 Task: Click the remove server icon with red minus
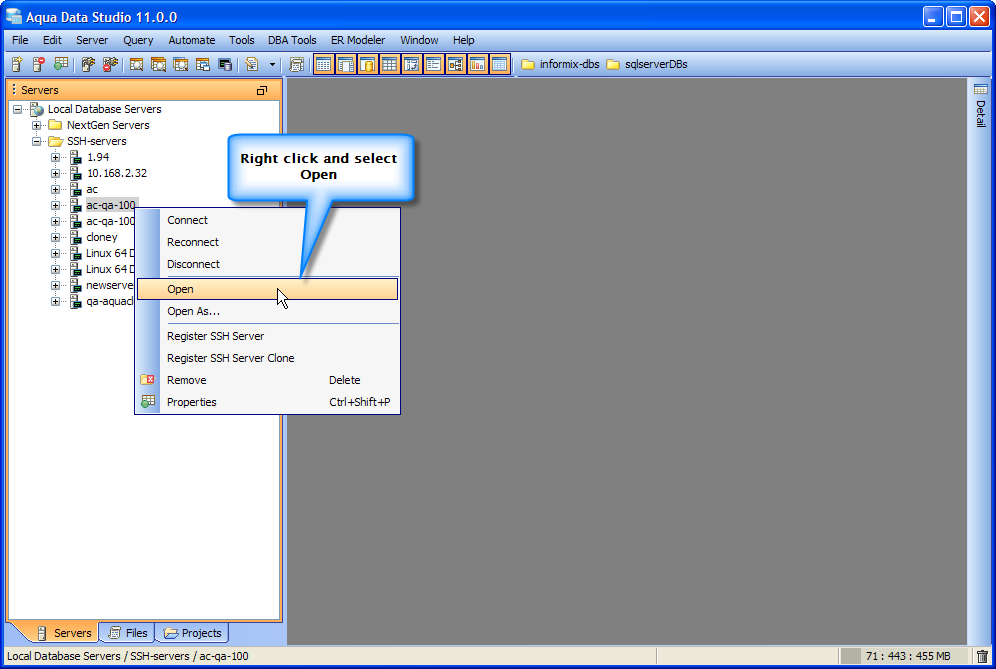click(x=39, y=64)
